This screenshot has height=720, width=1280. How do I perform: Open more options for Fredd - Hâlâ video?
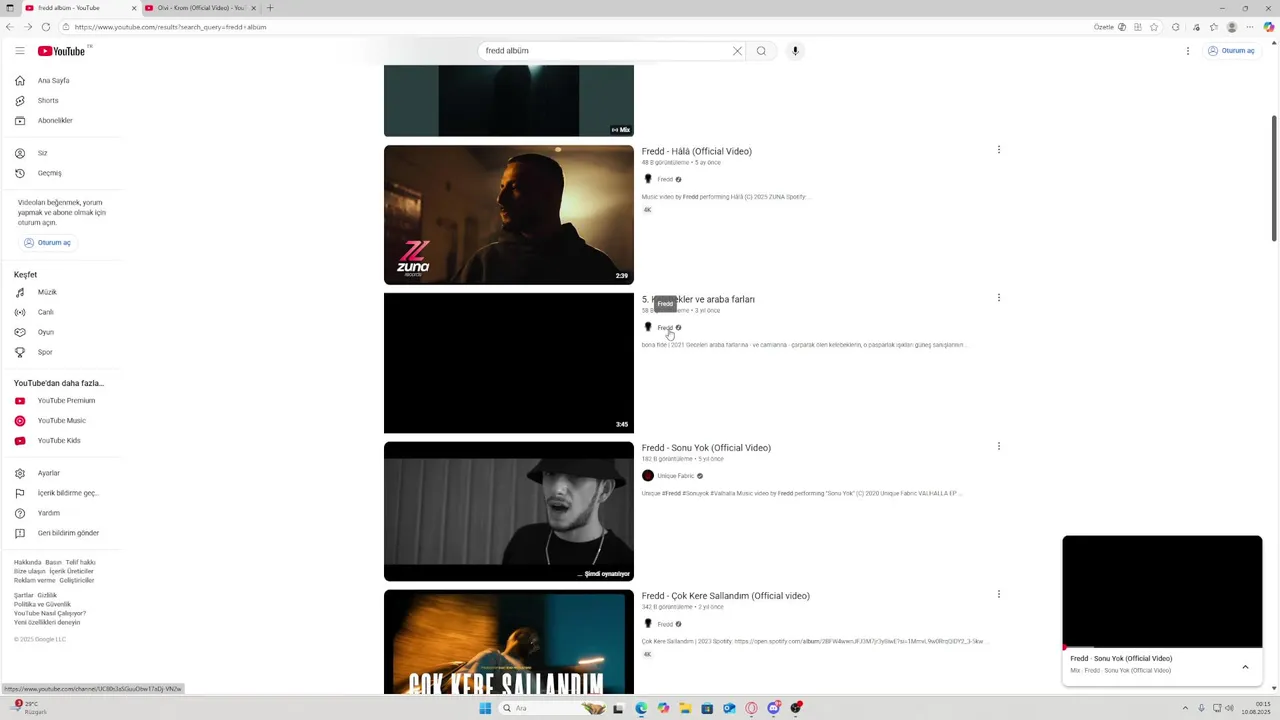[x=998, y=150]
